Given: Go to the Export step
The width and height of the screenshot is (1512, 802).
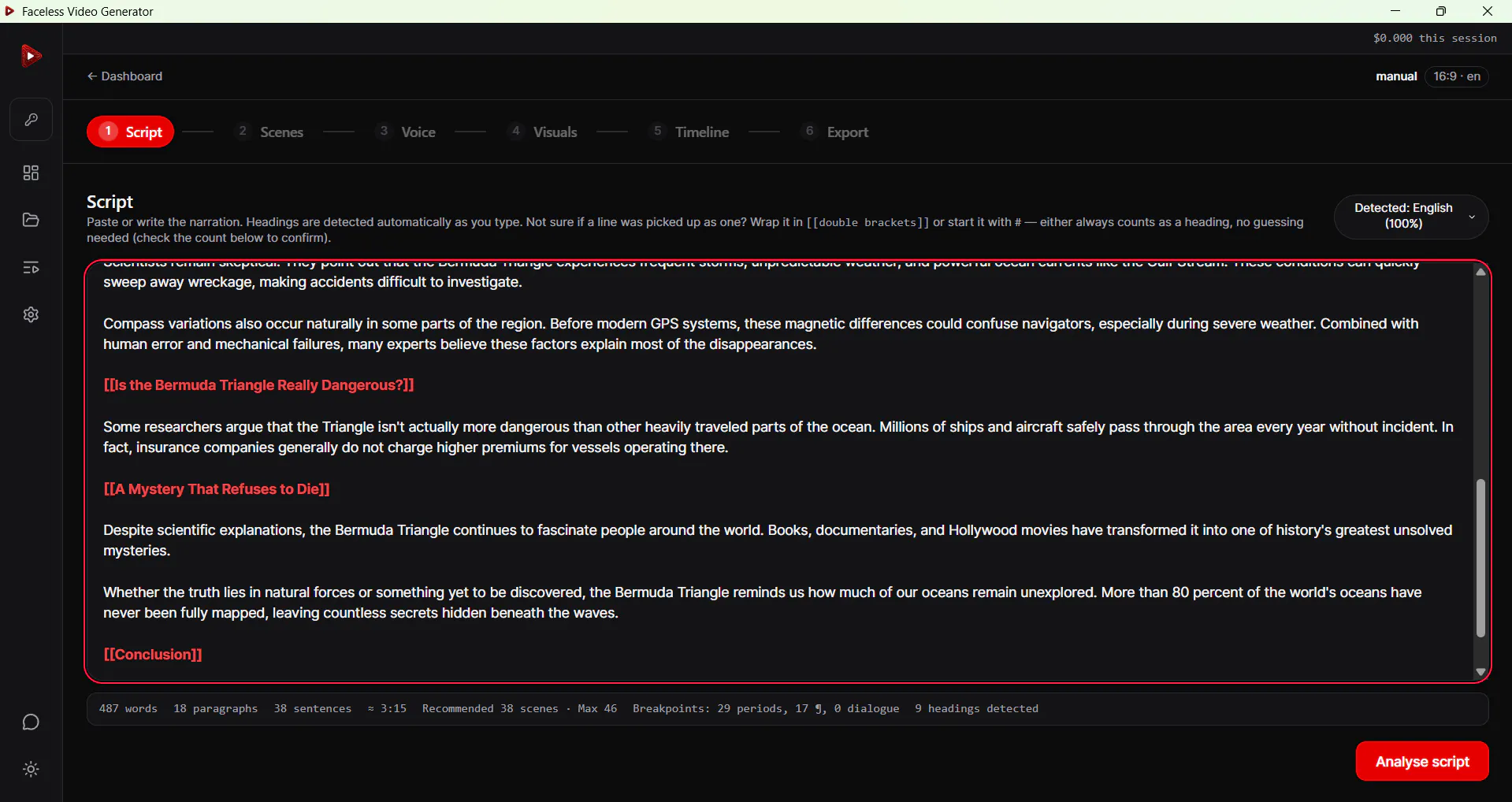Looking at the screenshot, I should pos(835,132).
